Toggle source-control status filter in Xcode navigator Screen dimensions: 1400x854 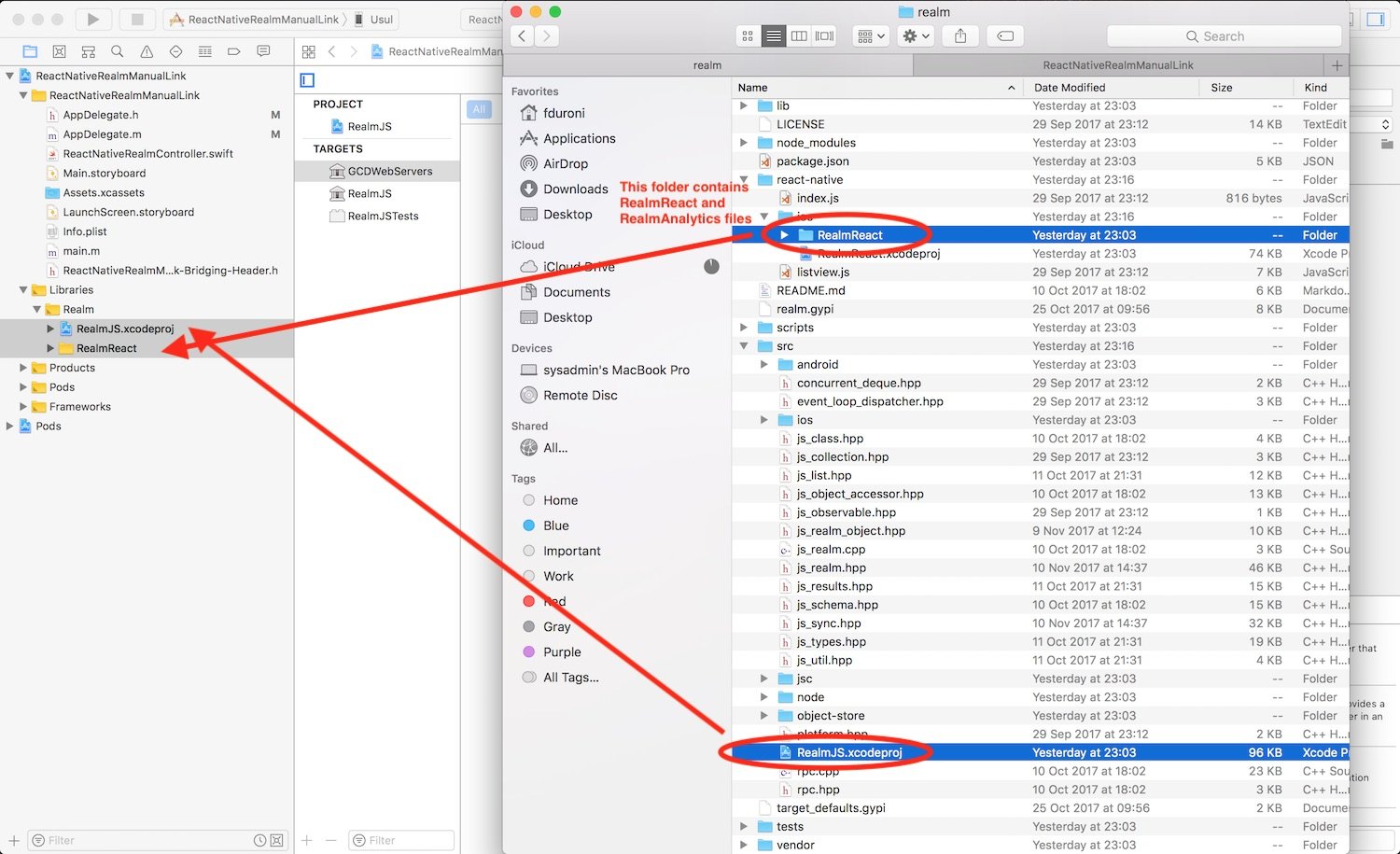click(x=276, y=840)
